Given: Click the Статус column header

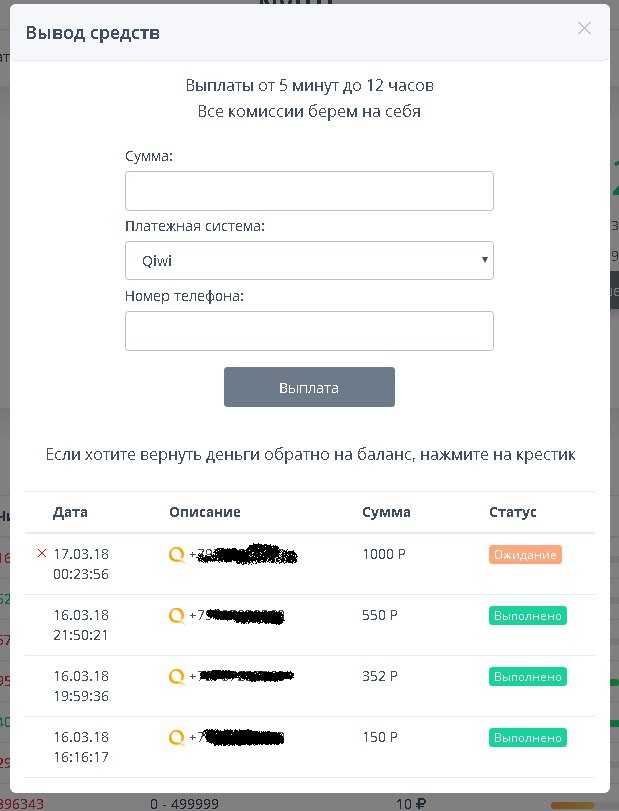Looking at the screenshot, I should 513,512.
